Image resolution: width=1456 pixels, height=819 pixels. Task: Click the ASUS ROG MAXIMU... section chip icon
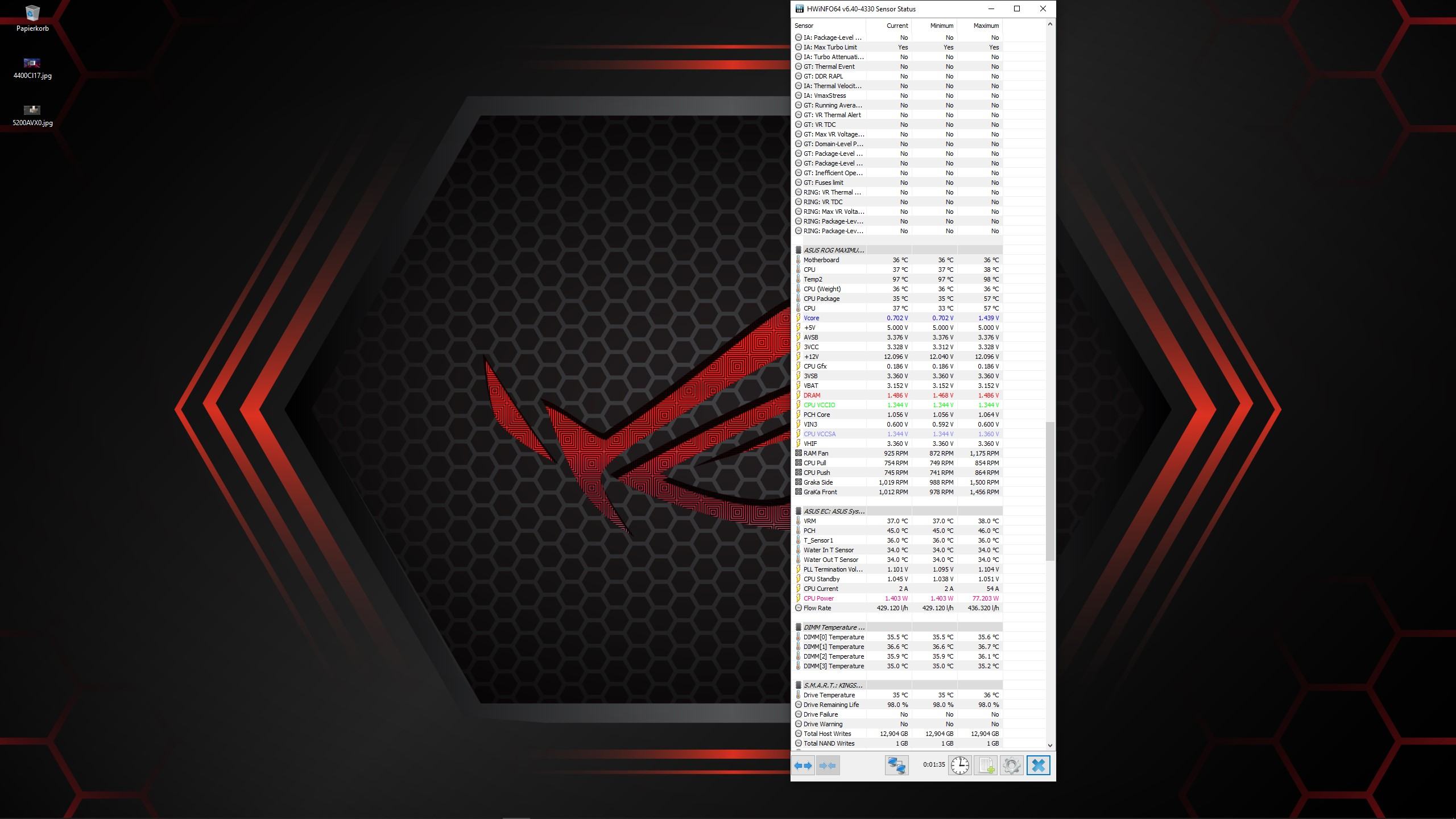coord(799,250)
